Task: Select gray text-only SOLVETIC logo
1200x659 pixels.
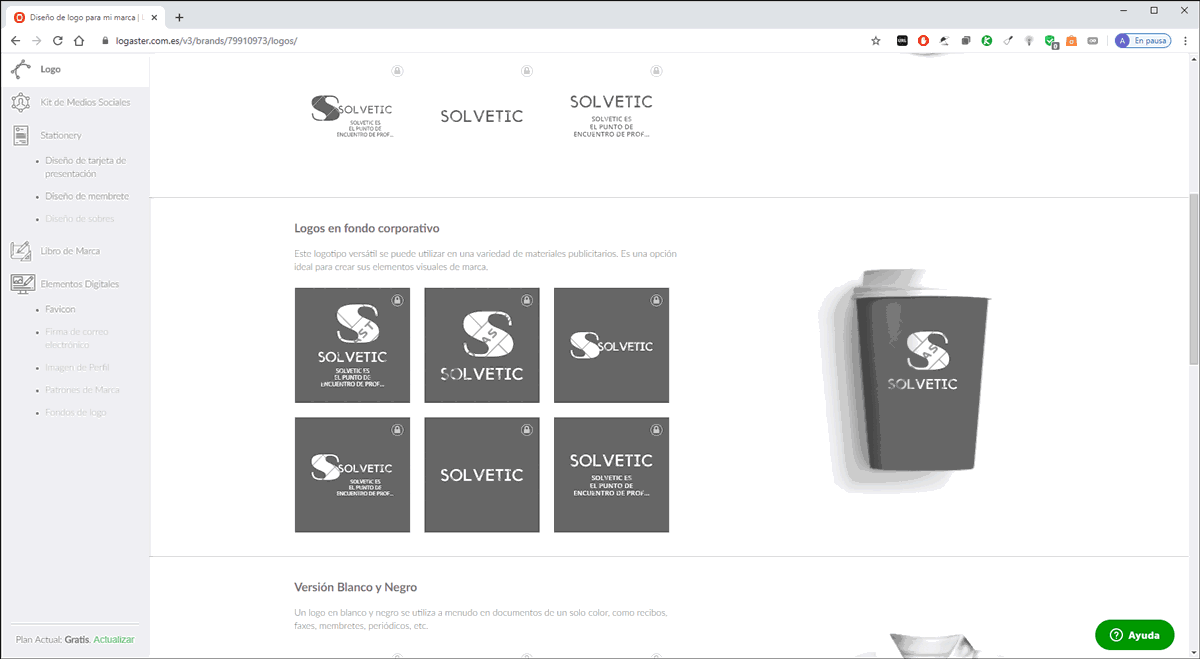Action: click(482, 475)
